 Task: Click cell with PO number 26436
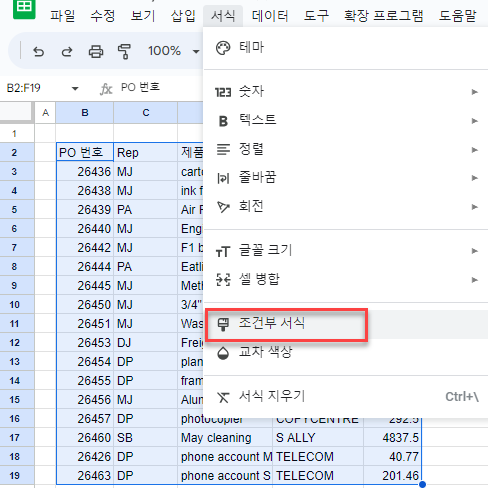[x=85, y=172]
